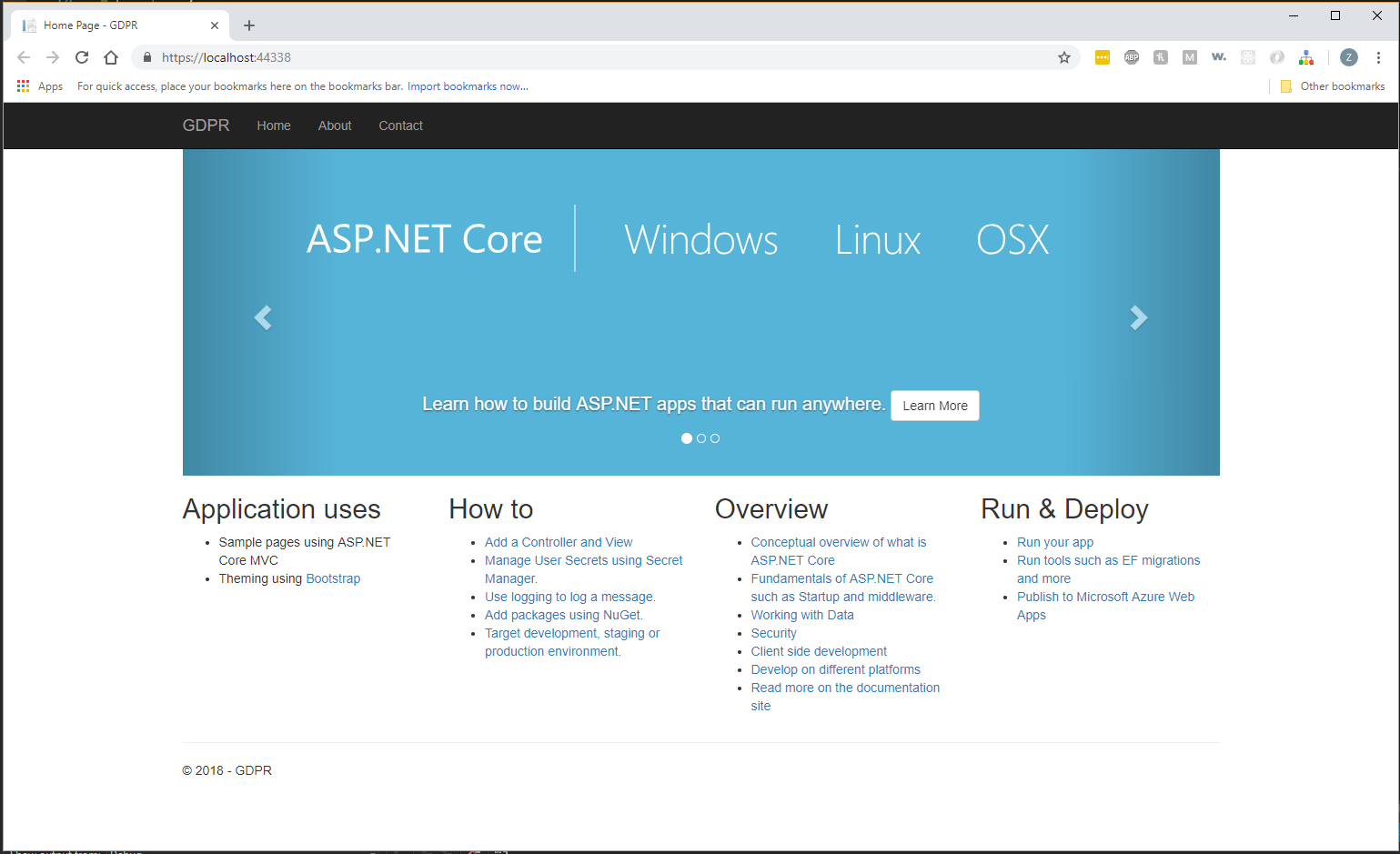Screen dimensions: 1400x854
Task: Click the '© 2018 - GDPR' footer text
Action: [x=227, y=770]
